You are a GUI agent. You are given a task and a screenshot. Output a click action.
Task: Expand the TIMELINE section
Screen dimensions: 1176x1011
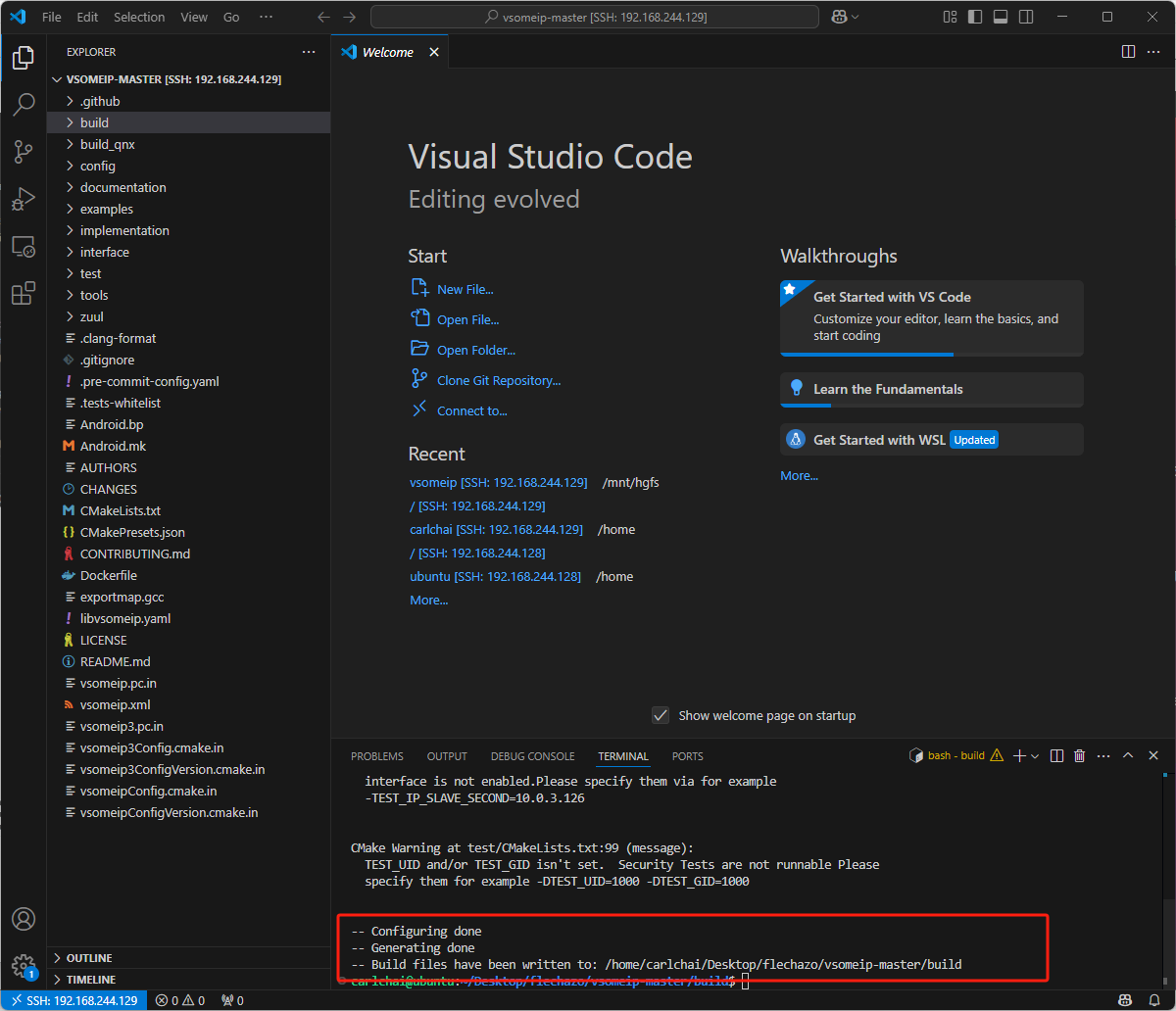point(188,980)
